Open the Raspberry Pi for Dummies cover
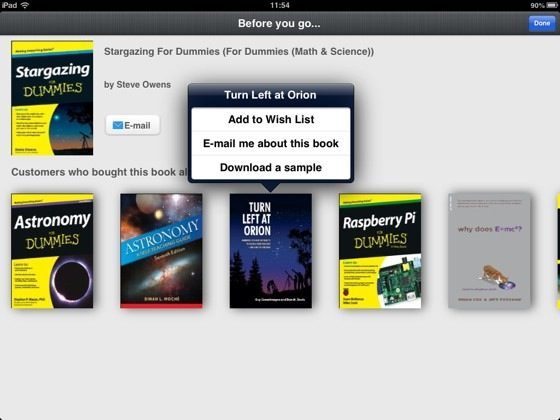The width and height of the screenshot is (560, 420). click(x=380, y=251)
